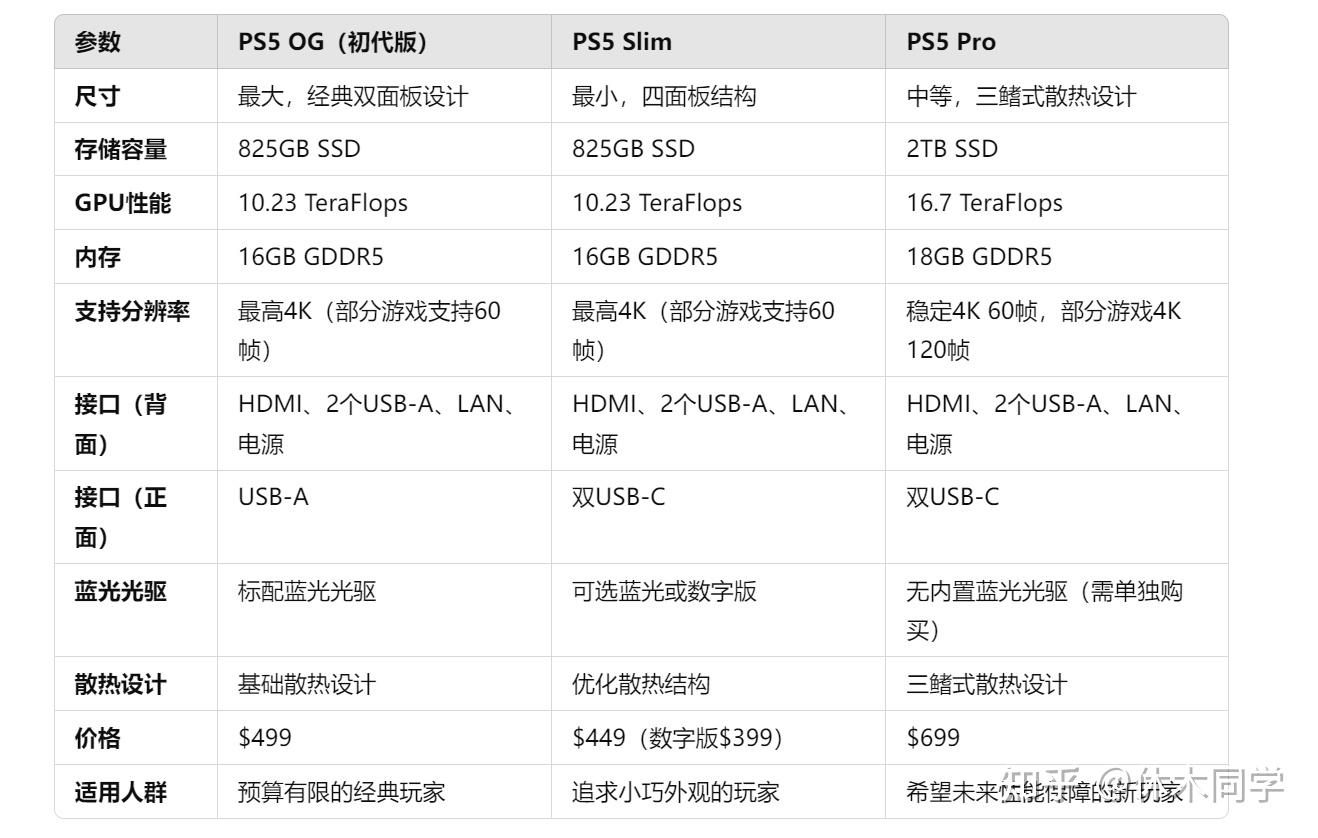This screenshot has width=1318, height=838.
Task: Click the 支持分辨率 row label
Action: click(x=132, y=311)
